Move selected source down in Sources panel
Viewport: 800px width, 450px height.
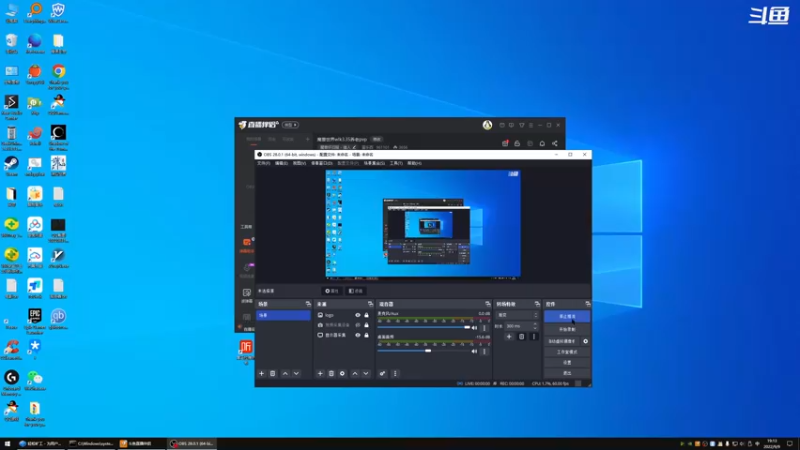point(366,373)
